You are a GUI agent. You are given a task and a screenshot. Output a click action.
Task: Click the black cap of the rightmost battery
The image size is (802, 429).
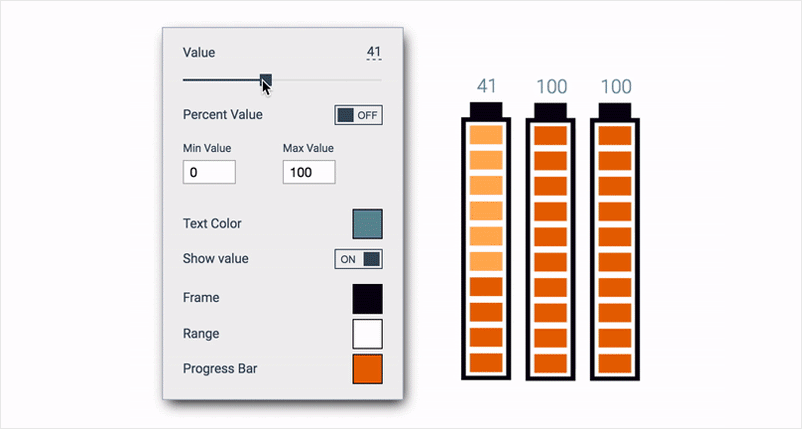click(614, 109)
